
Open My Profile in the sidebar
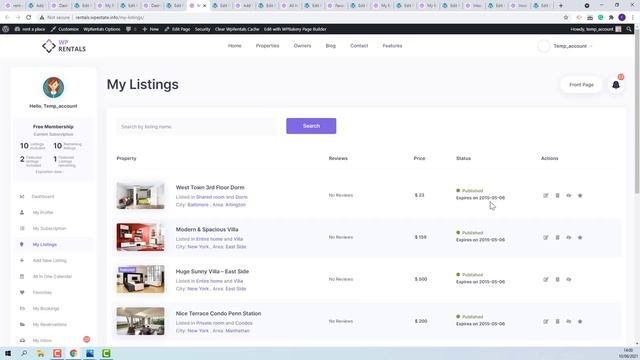tap(43, 213)
